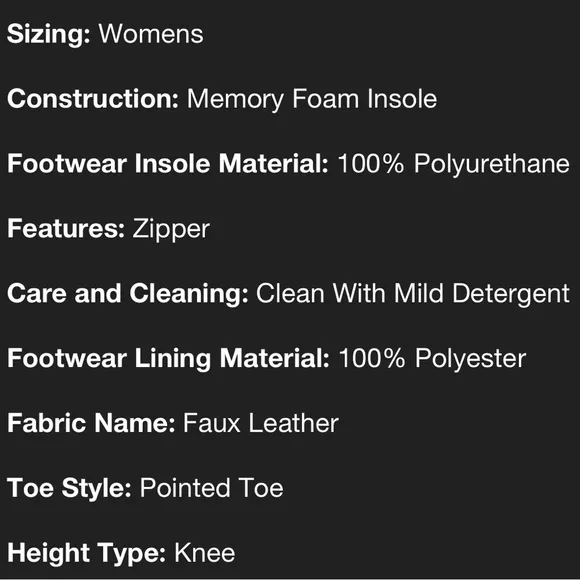Click the word Foam in Construction row
Screen dimensions: 580x580
(x=326, y=99)
